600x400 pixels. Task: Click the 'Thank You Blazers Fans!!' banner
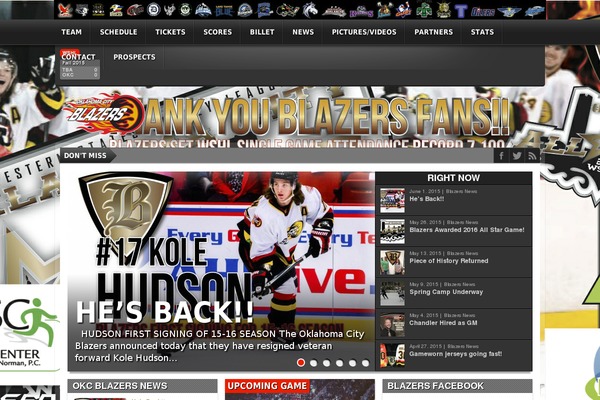click(x=300, y=117)
